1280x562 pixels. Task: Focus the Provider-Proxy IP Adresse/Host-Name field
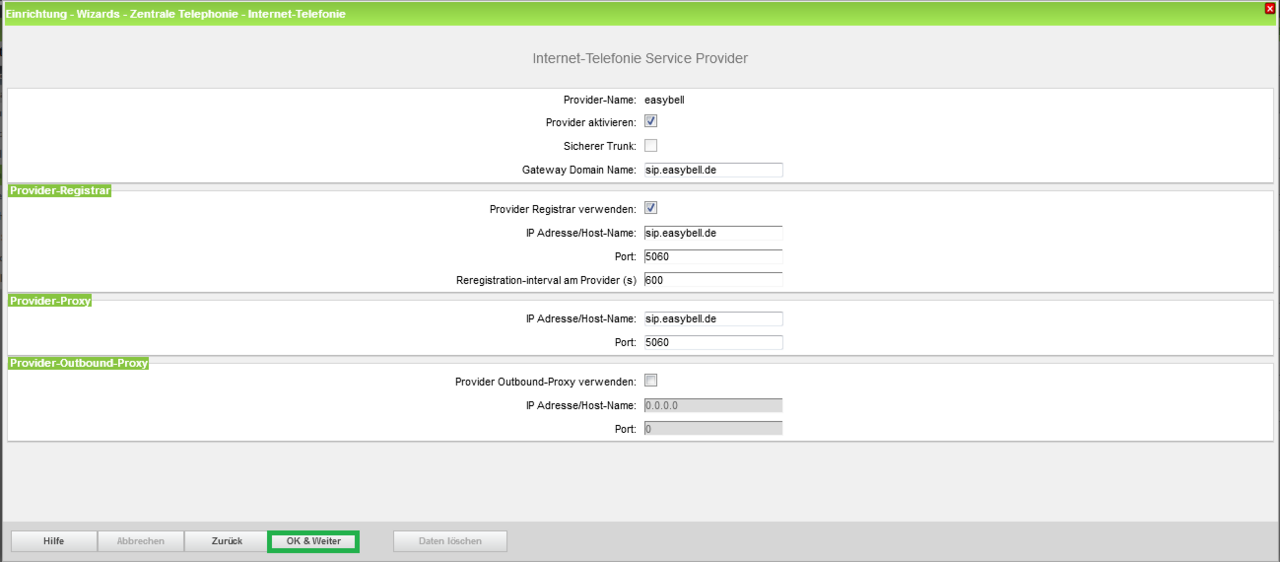[x=712, y=319]
